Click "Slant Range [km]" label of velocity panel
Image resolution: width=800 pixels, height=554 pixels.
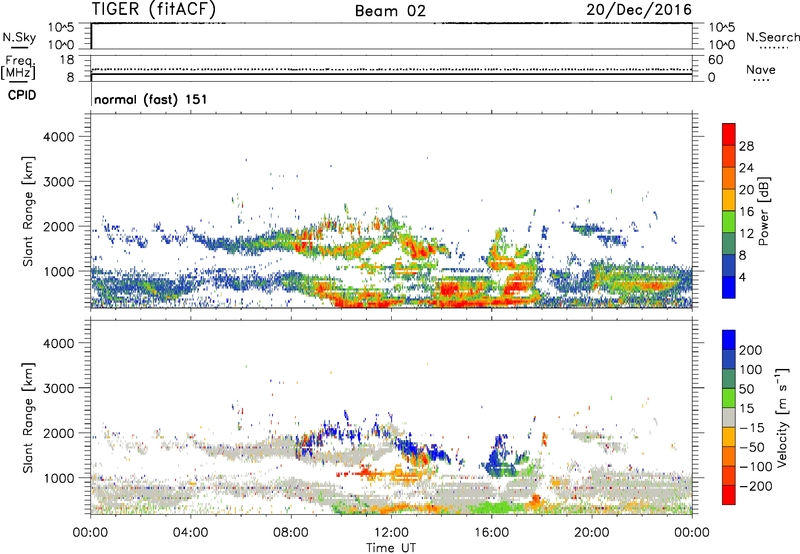(x=28, y=418)
